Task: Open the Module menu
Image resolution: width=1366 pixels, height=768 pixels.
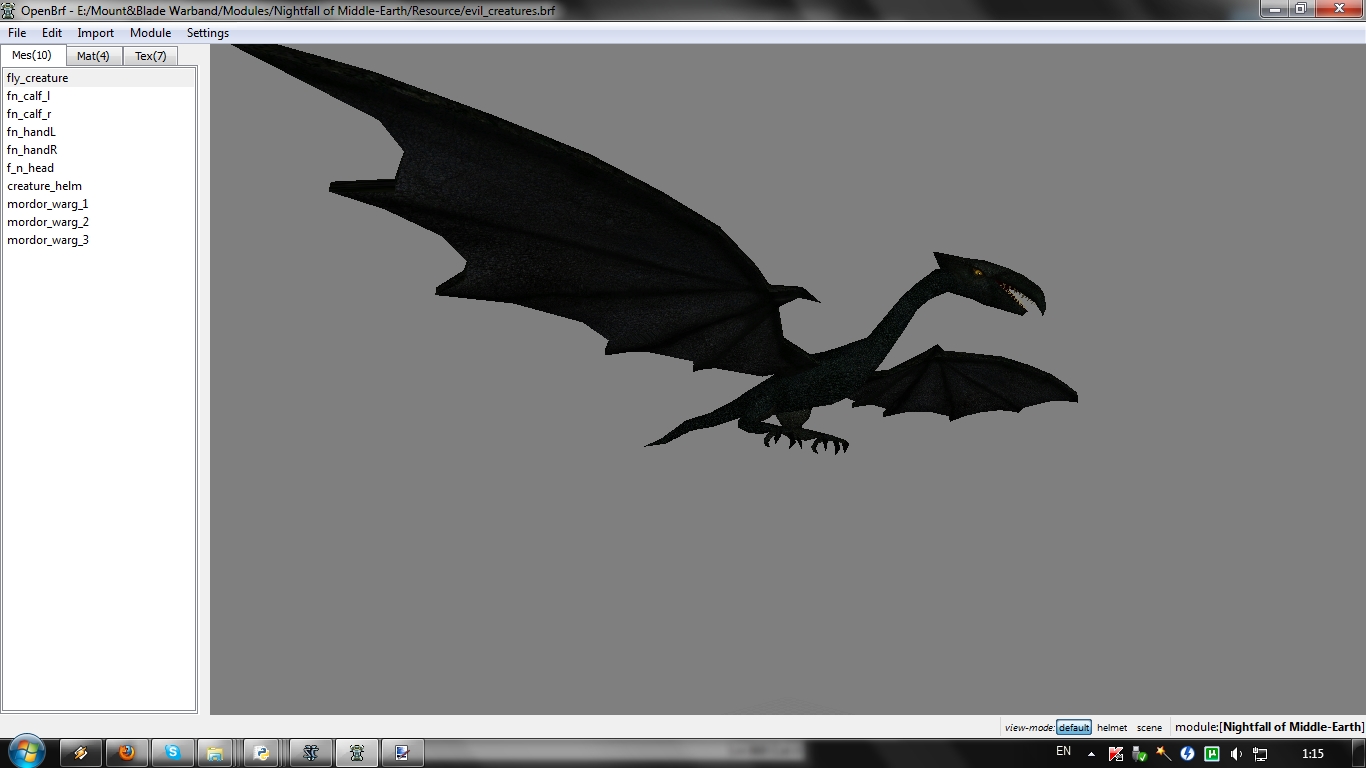Action: [x=151, y=33]
